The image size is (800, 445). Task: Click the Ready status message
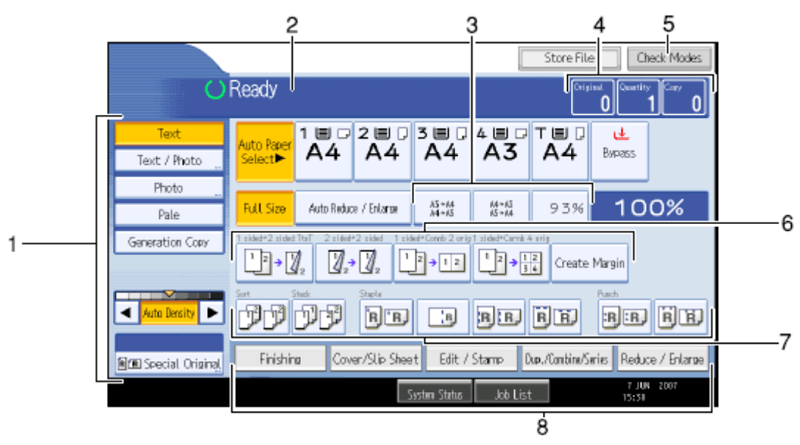[241, 89]
